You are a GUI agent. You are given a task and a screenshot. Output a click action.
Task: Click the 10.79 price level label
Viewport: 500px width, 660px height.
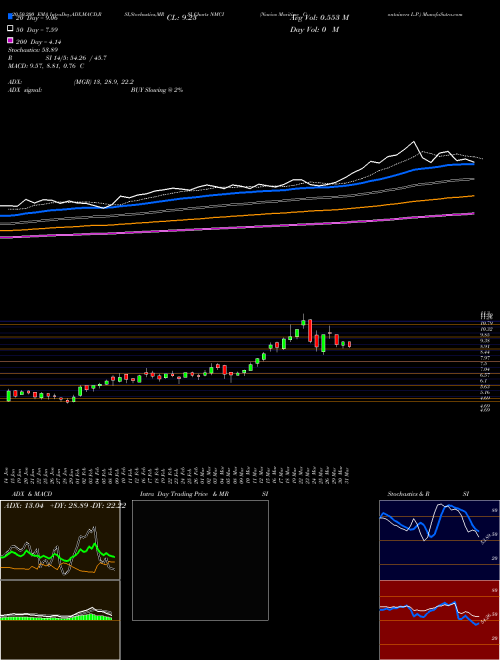[x=486, y=323]
